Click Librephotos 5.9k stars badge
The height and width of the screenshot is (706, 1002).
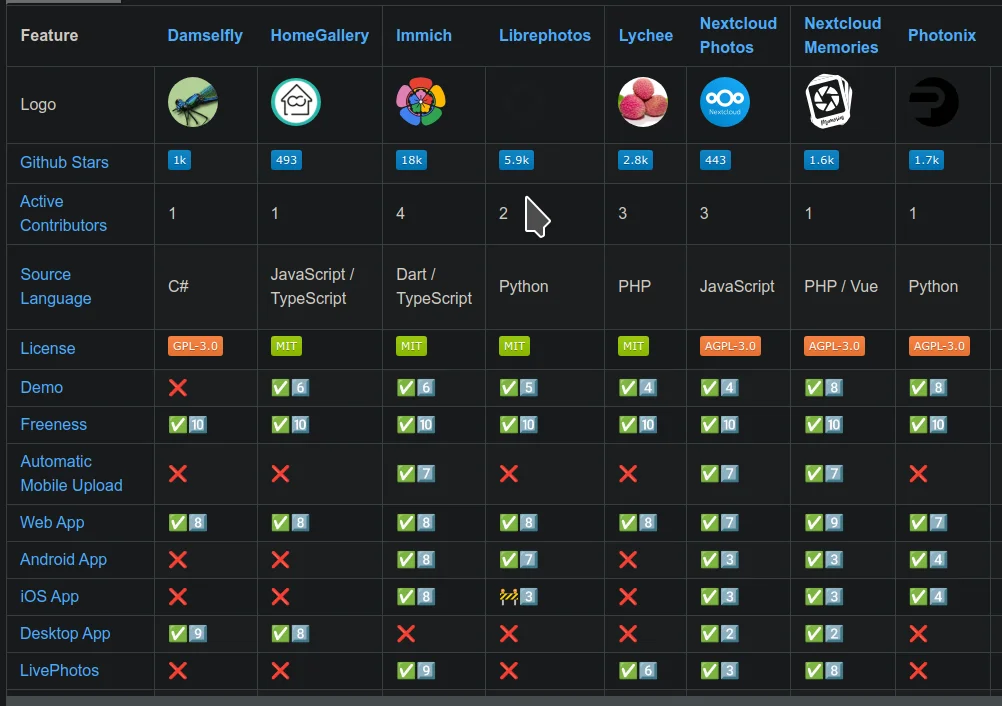[517, 160]
